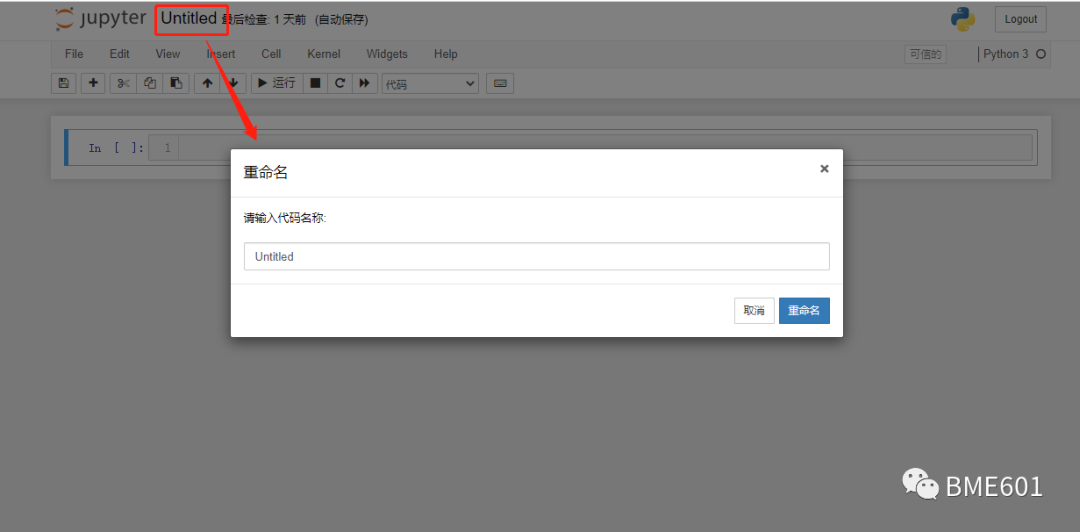Click the 可信的 trusted button
1080x532 pixels.
(x=925, y=54)
